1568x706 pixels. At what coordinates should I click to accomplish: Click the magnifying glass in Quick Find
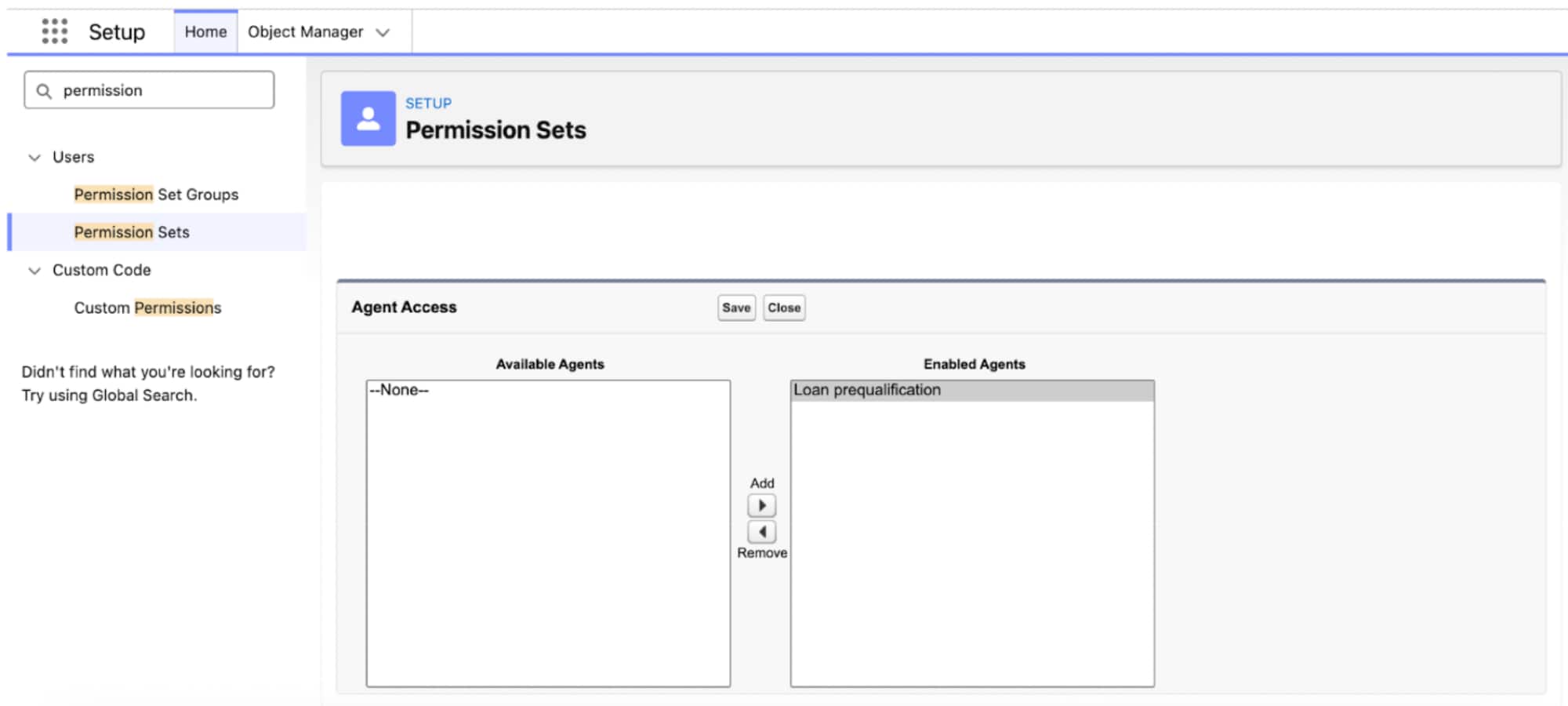tap(45, 89)
